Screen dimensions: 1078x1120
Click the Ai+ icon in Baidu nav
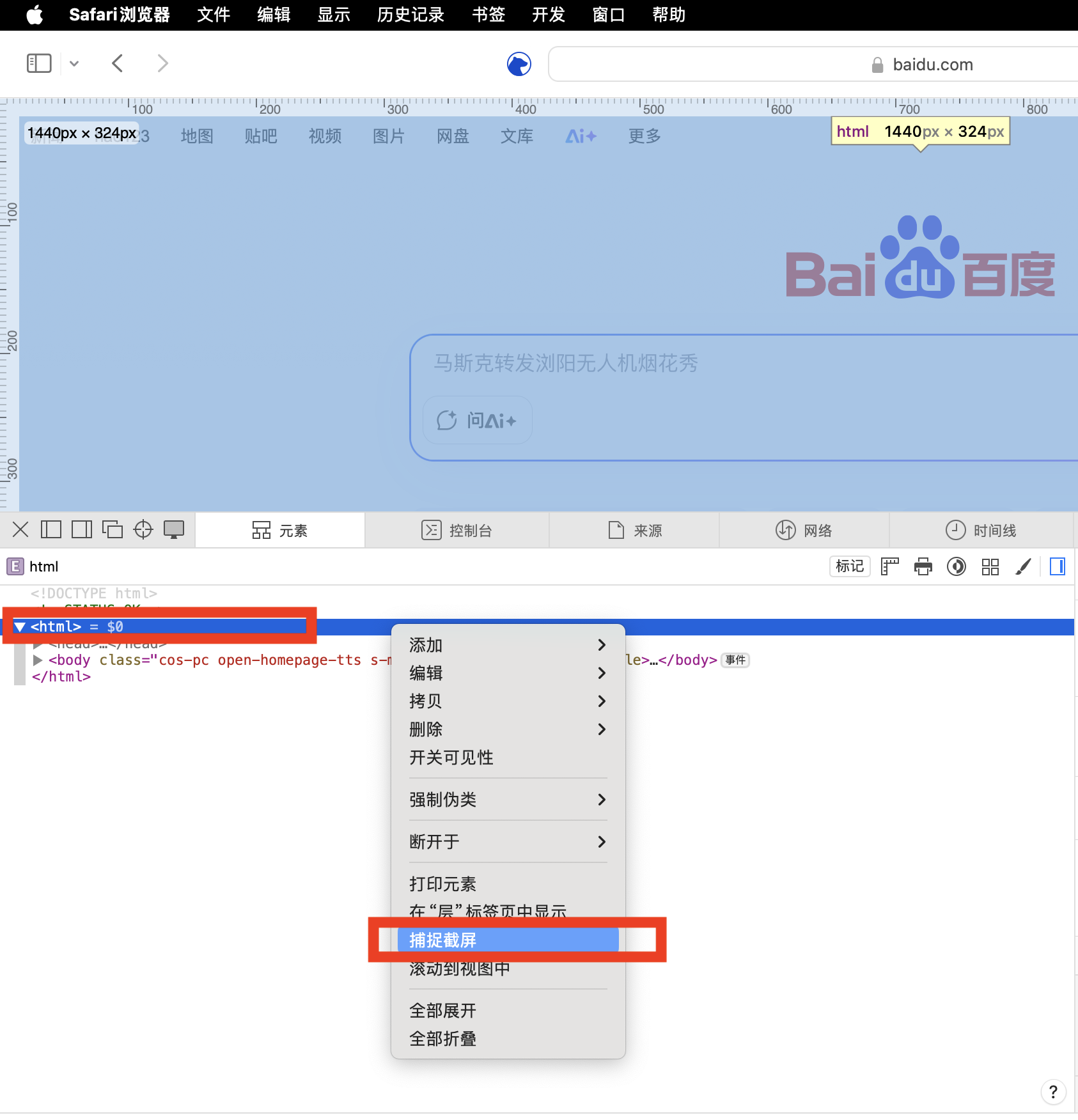[581, 136]
